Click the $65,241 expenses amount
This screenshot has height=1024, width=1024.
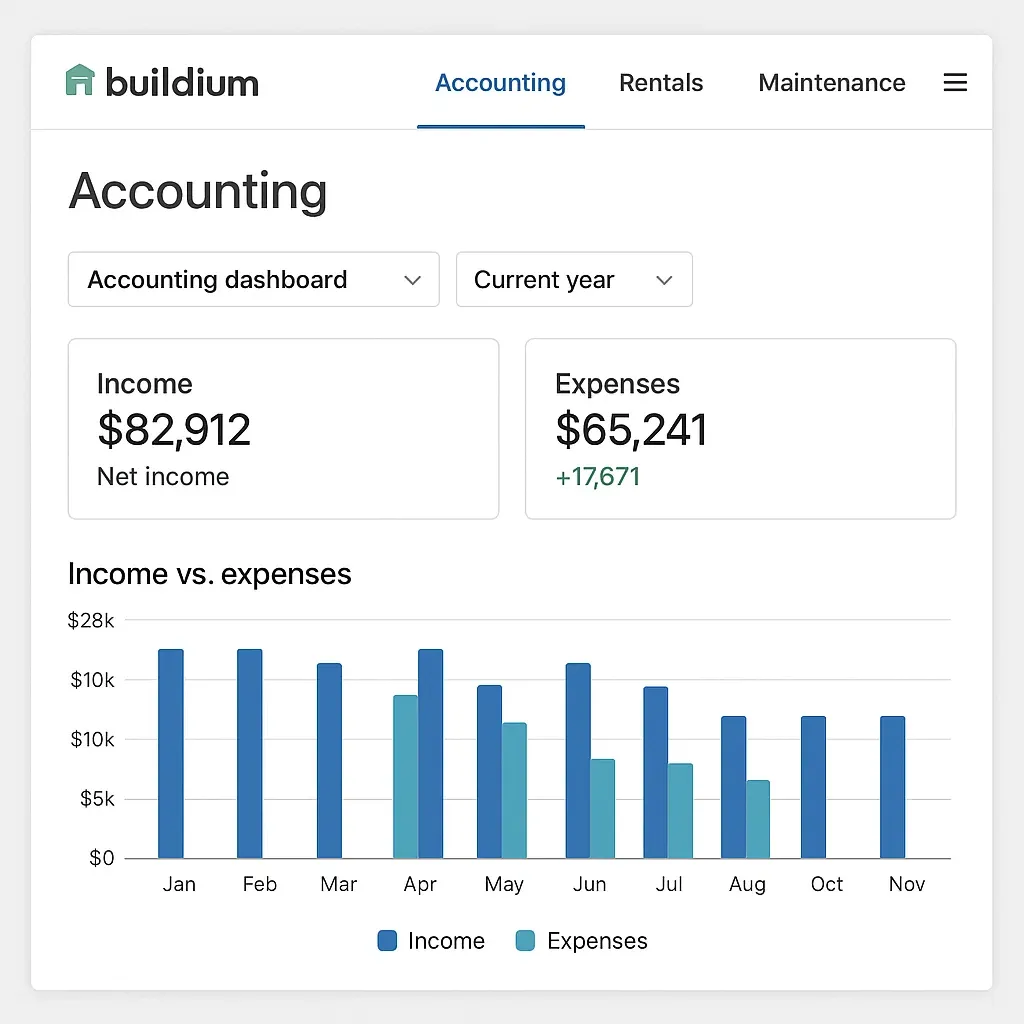coord(631,430)
